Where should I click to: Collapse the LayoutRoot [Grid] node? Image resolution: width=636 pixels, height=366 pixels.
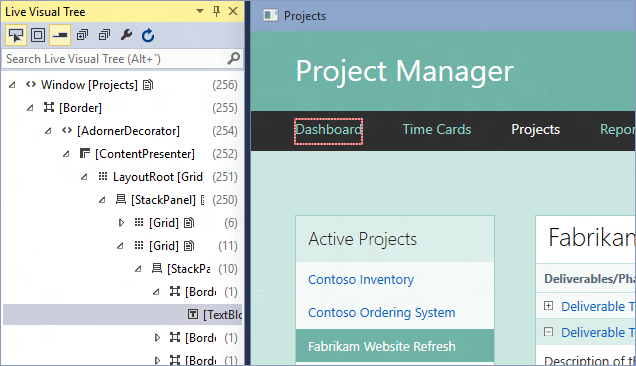click(84, 177)
